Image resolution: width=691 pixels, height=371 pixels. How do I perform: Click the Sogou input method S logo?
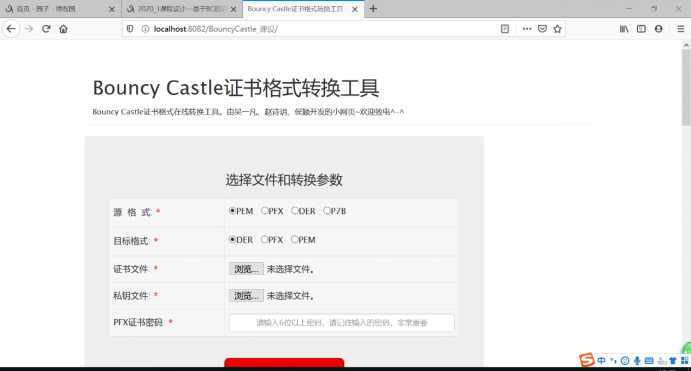point(587,360)
